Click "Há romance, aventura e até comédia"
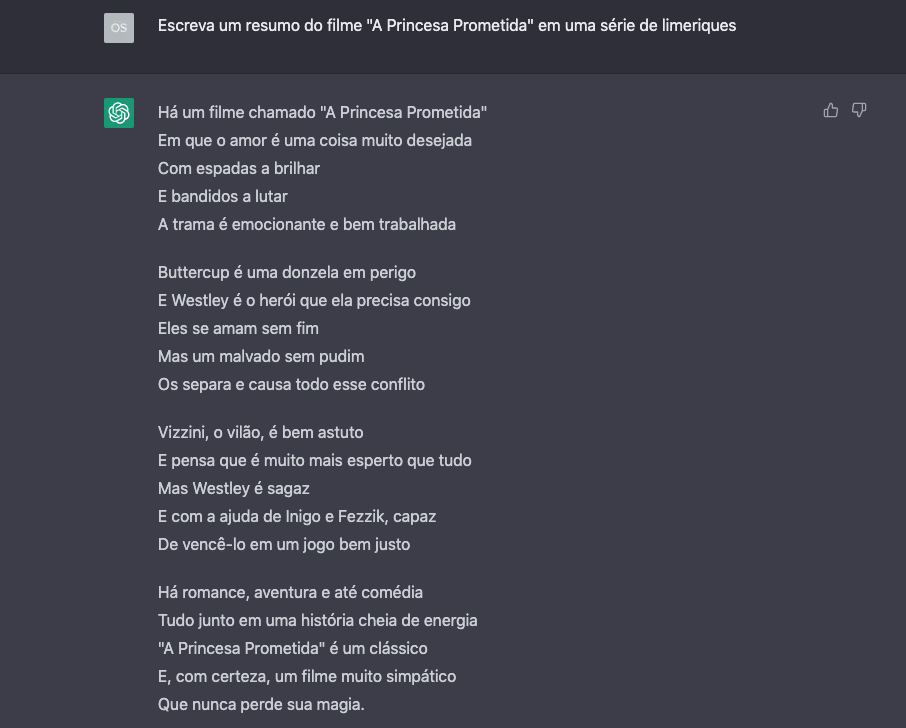The image size is (906, 728). pyautogui.click(x=290, y=593)
